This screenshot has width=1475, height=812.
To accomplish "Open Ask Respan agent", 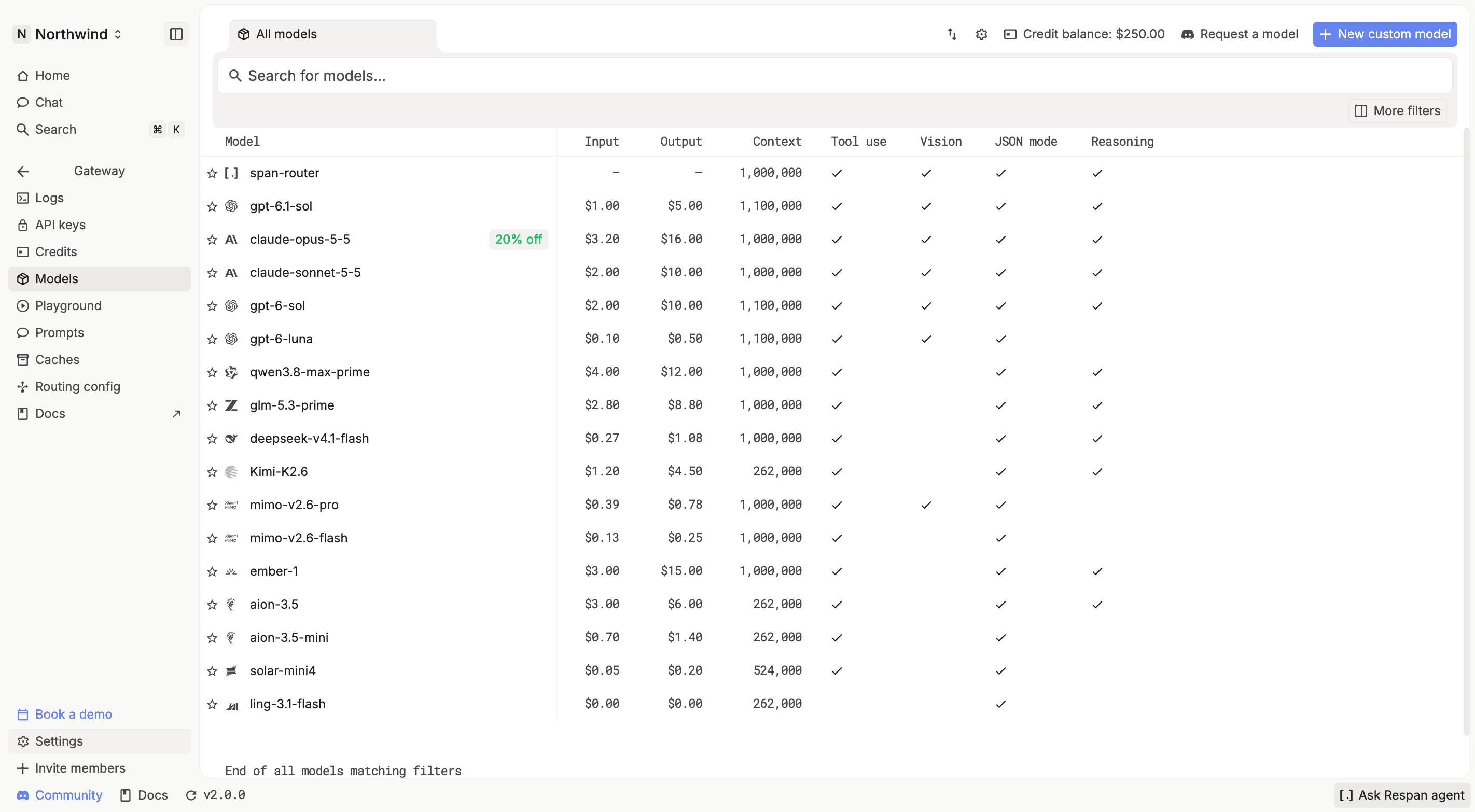I will [1401, 795].
